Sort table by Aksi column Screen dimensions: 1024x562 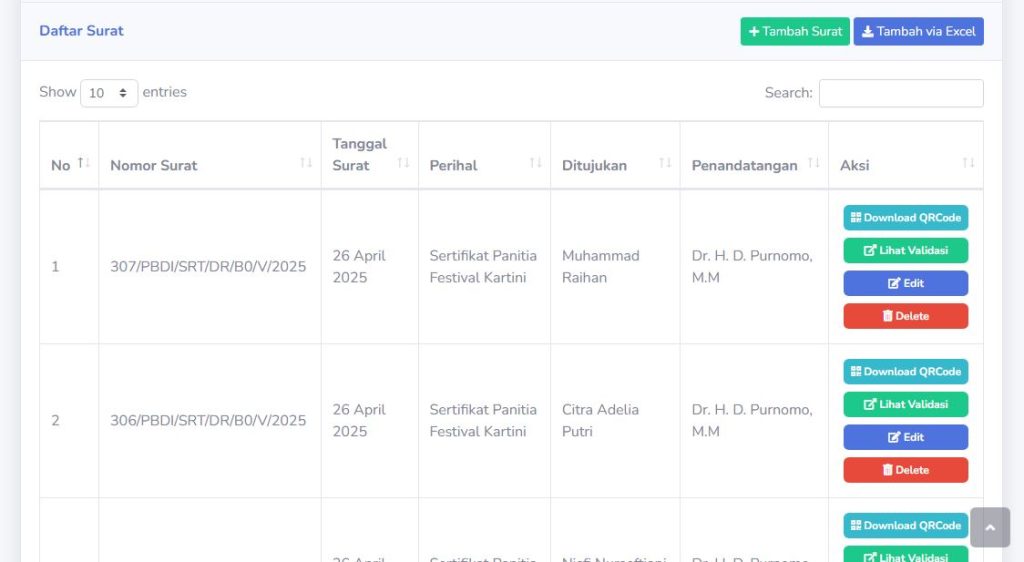(x=906, y=155)
